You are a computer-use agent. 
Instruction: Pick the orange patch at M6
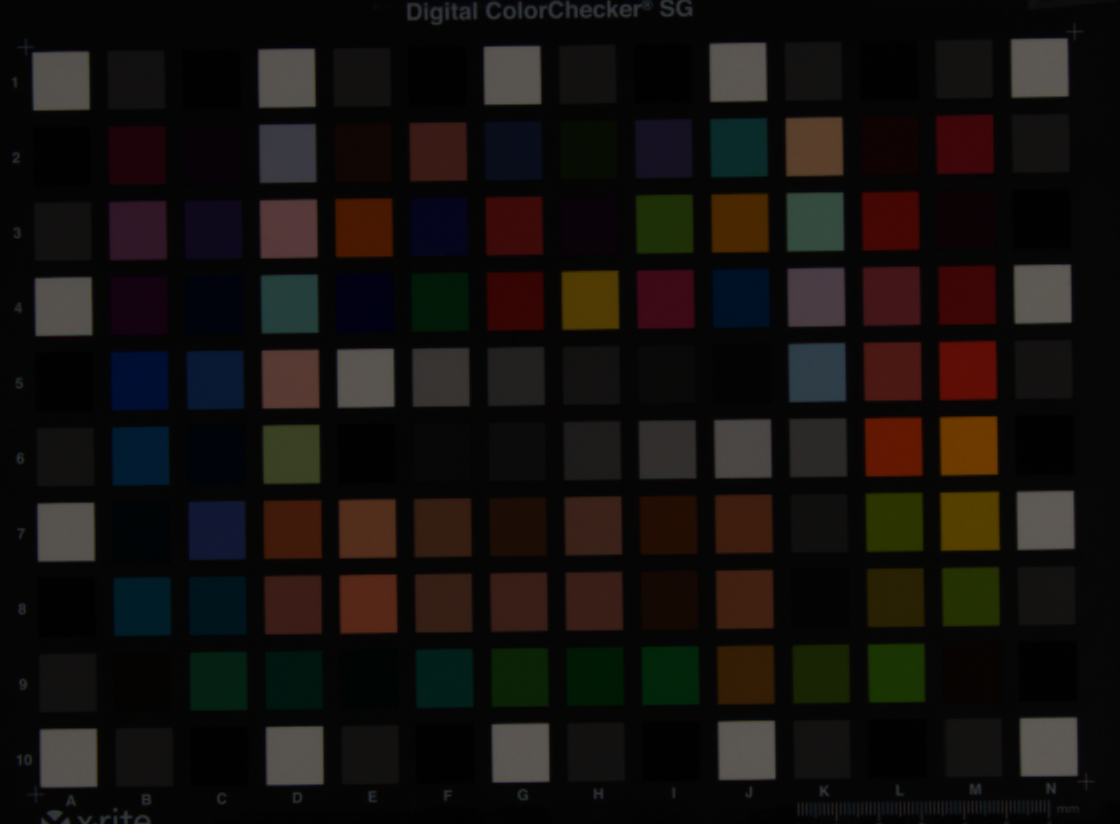coord(969,446)
